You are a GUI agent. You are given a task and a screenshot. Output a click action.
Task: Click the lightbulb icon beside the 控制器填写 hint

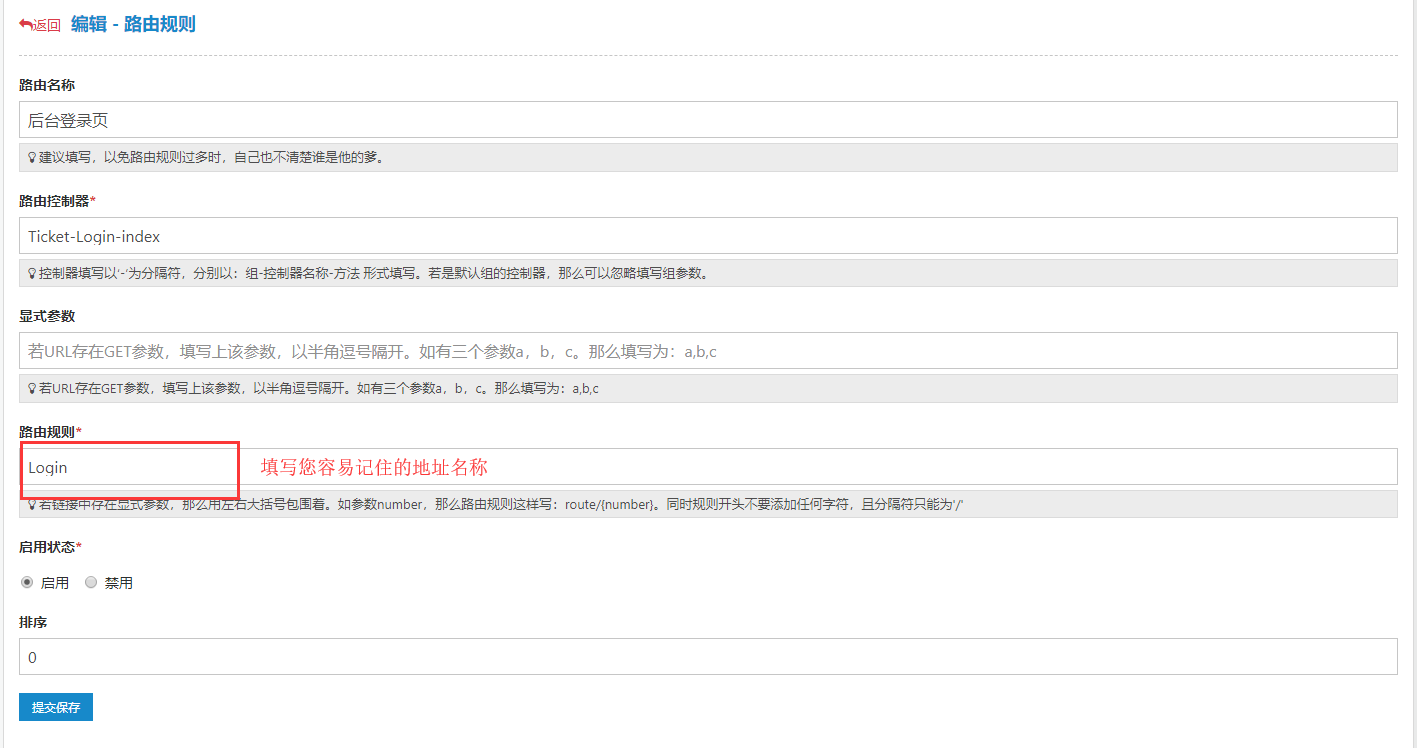(x=32, y=273)
